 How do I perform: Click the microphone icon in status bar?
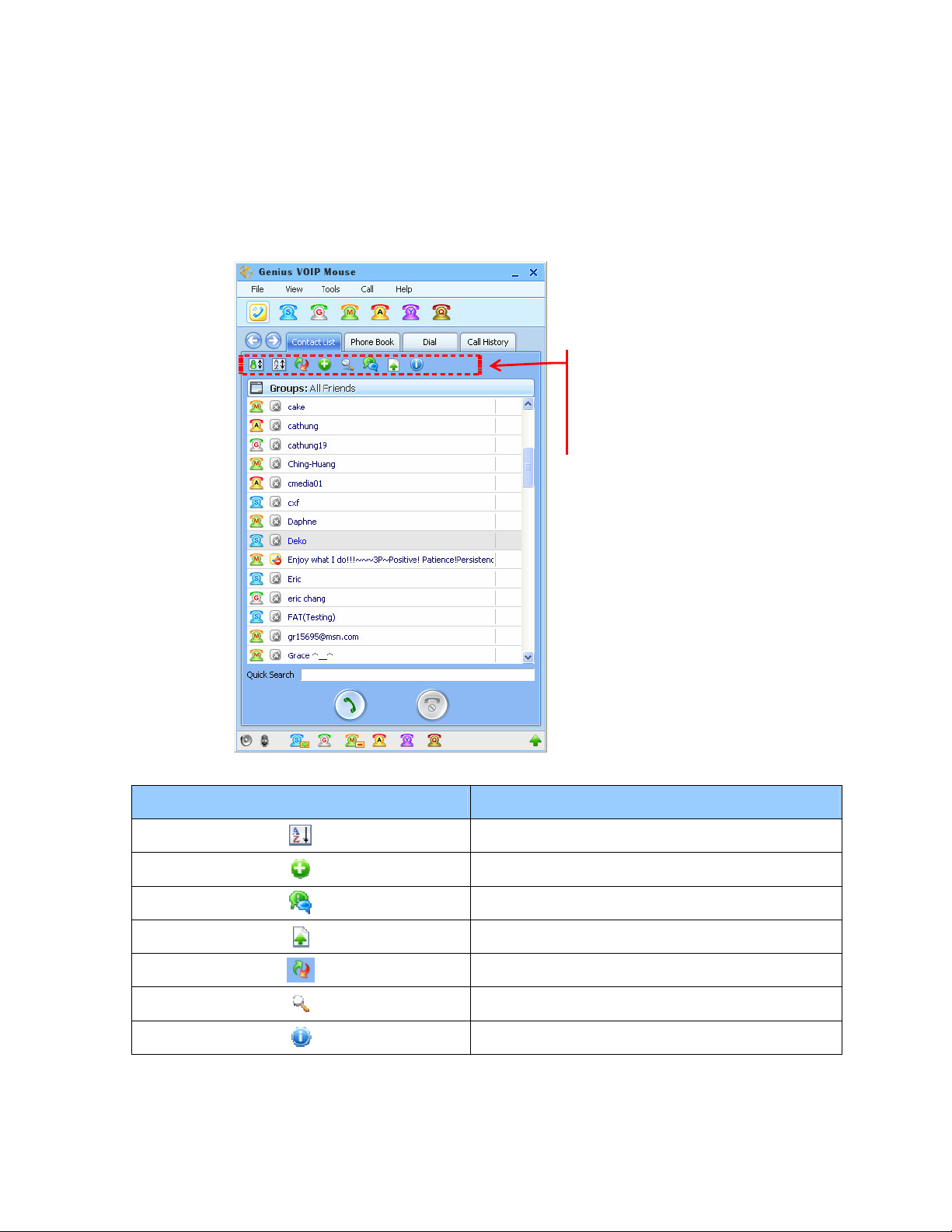pyautogui.click(x=264, y=741)
